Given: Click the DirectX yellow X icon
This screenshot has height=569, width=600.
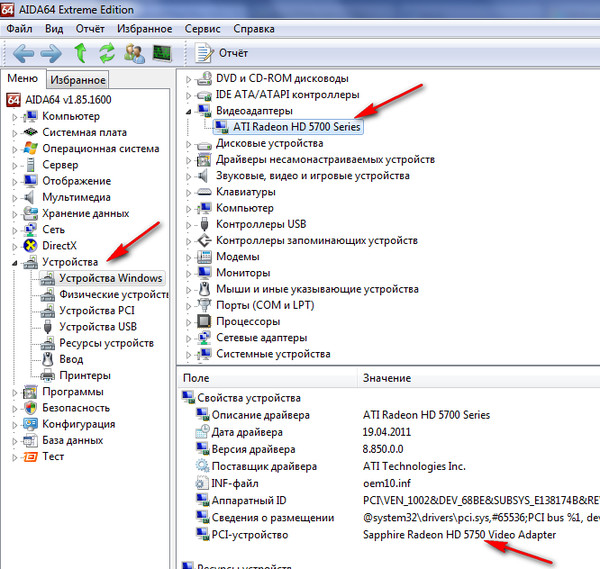Looking at the screenshot, I should 30,245.
